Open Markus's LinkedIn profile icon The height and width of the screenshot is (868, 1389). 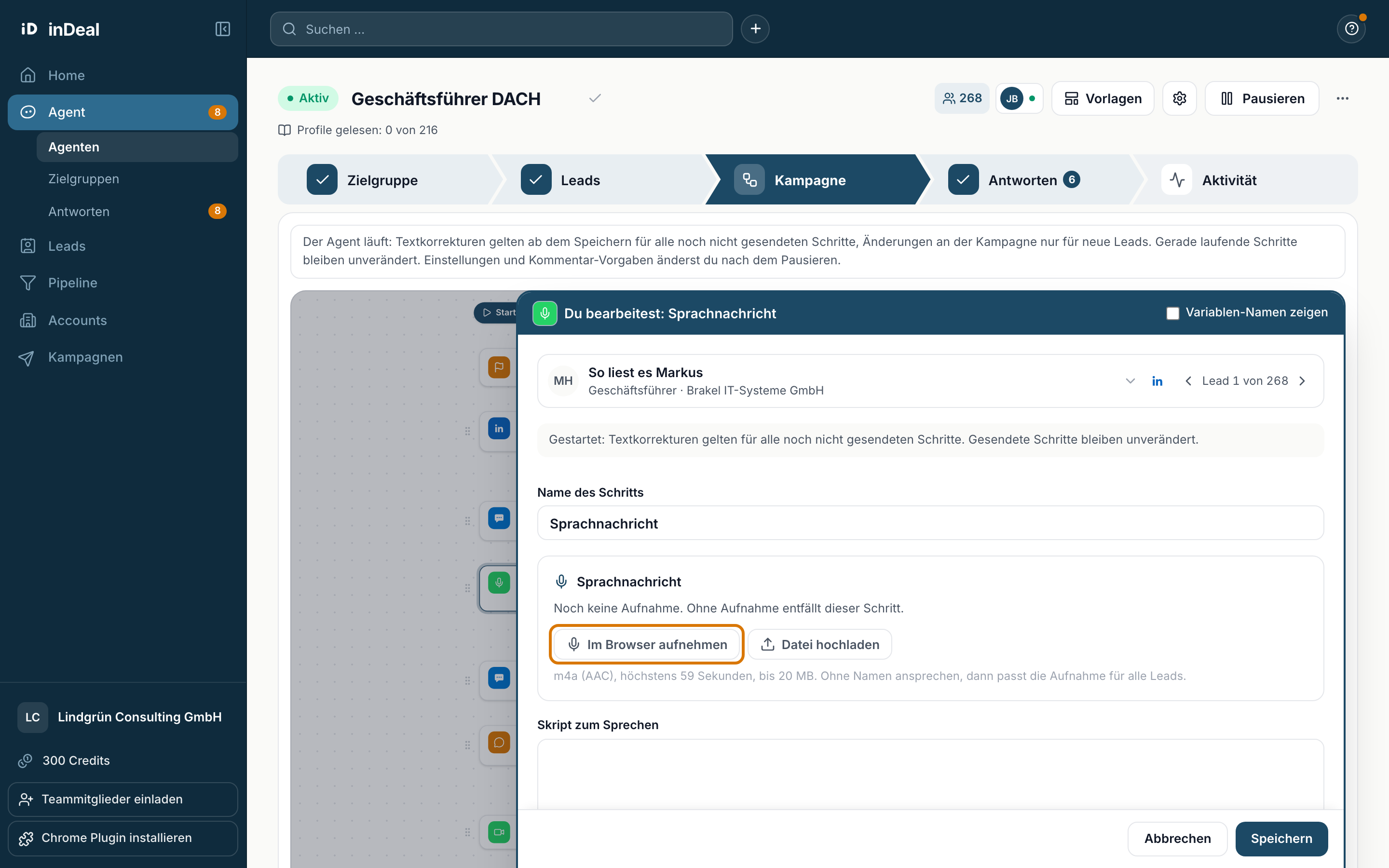pyautogui.click(x=1157, y=381)
